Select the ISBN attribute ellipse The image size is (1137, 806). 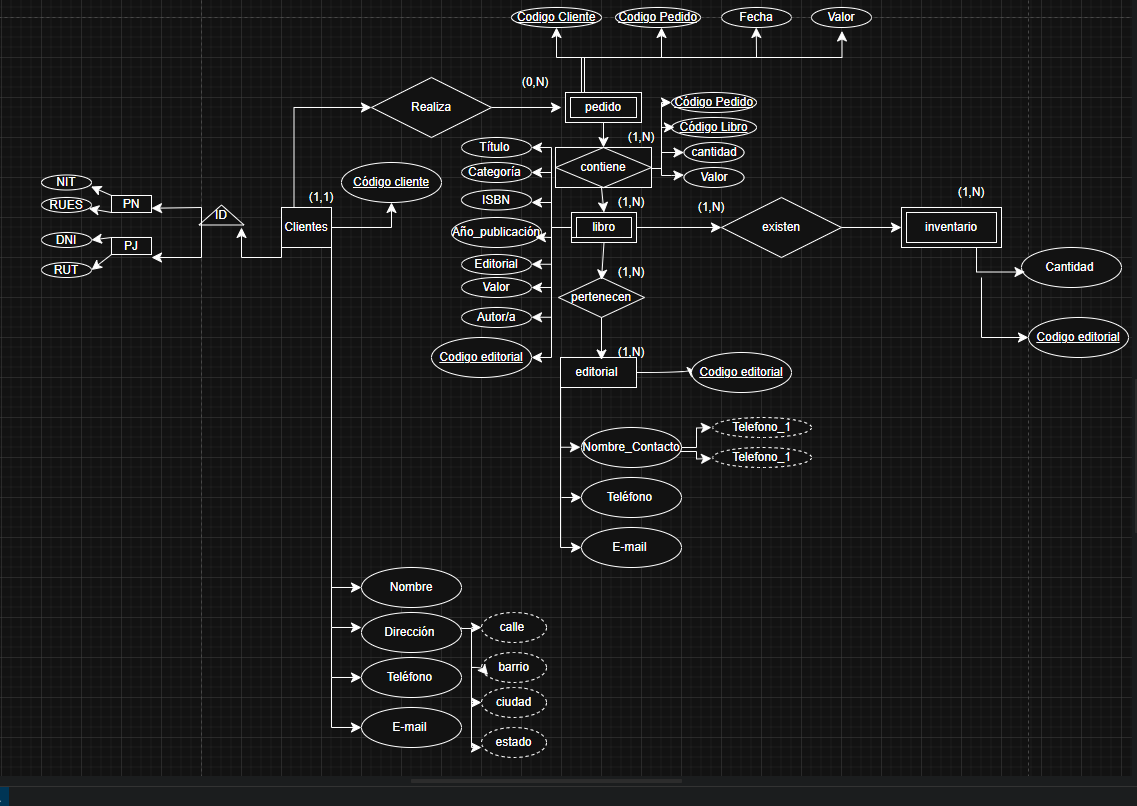496,200
